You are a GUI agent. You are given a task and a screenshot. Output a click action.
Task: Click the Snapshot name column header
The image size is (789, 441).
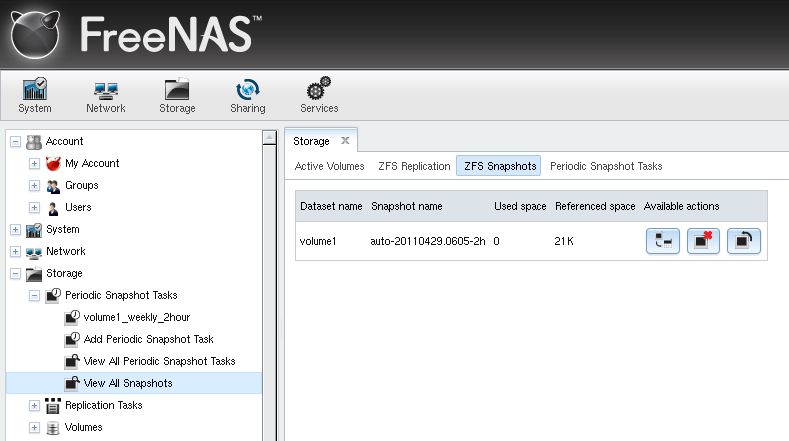(407, 206)
